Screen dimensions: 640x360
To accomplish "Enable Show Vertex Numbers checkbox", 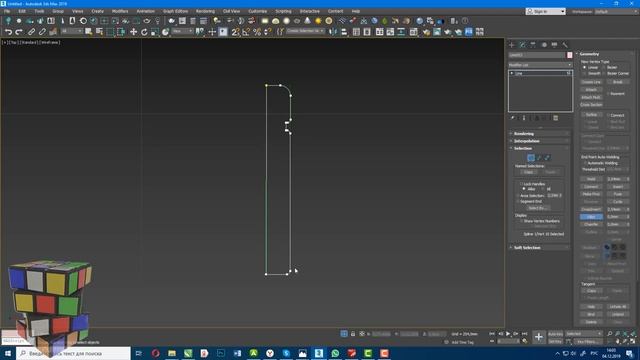I will (522, 221).
